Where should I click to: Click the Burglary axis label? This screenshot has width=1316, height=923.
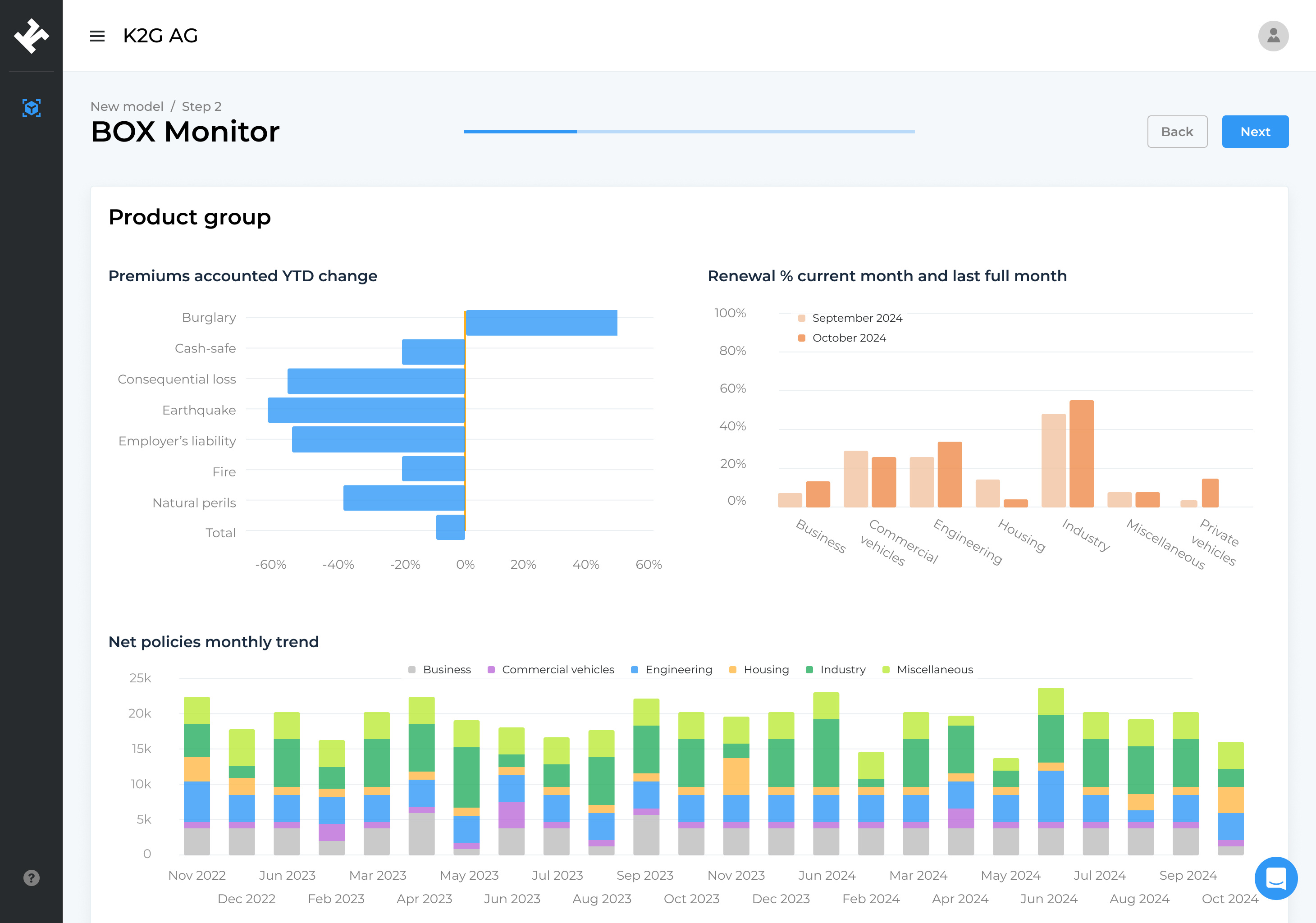pyautogui.click(x=209, y=318)
